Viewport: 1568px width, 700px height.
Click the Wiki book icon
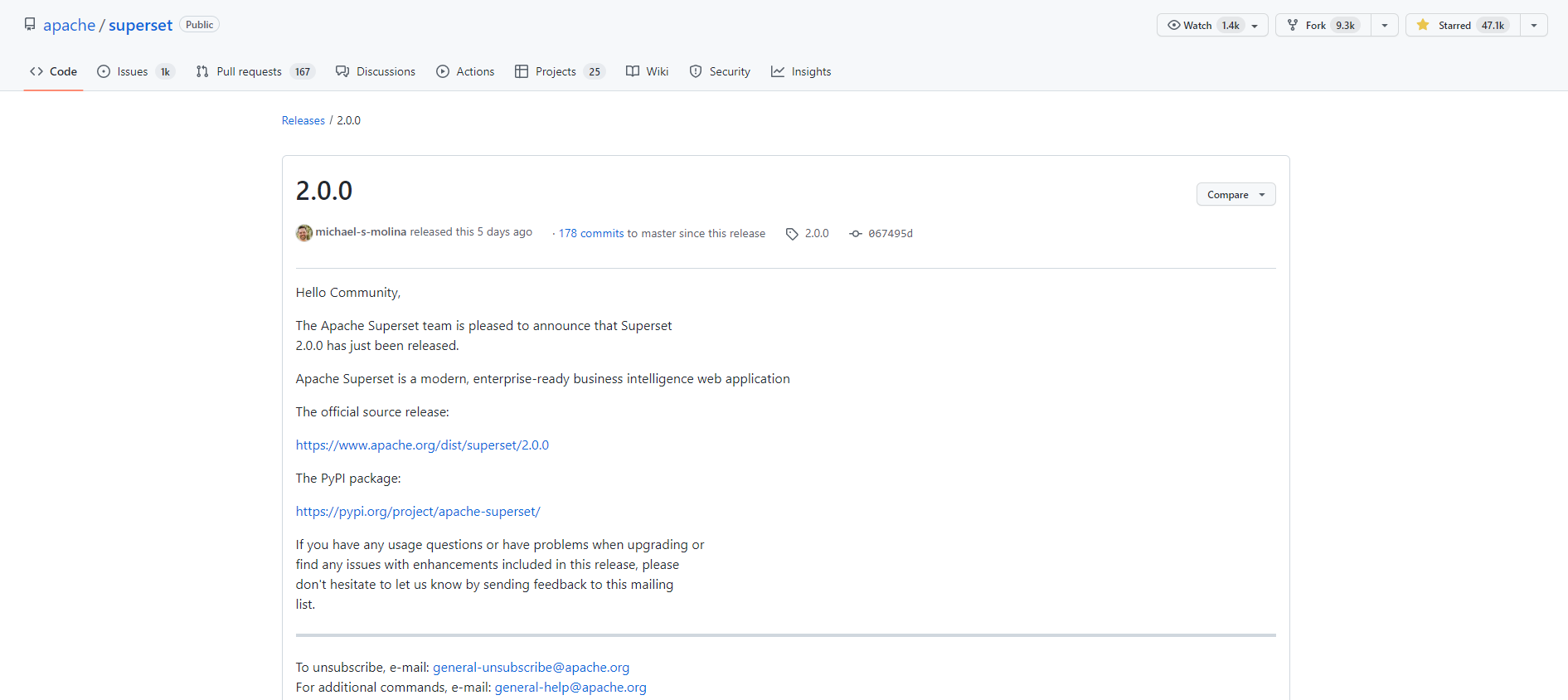point(633,71)
